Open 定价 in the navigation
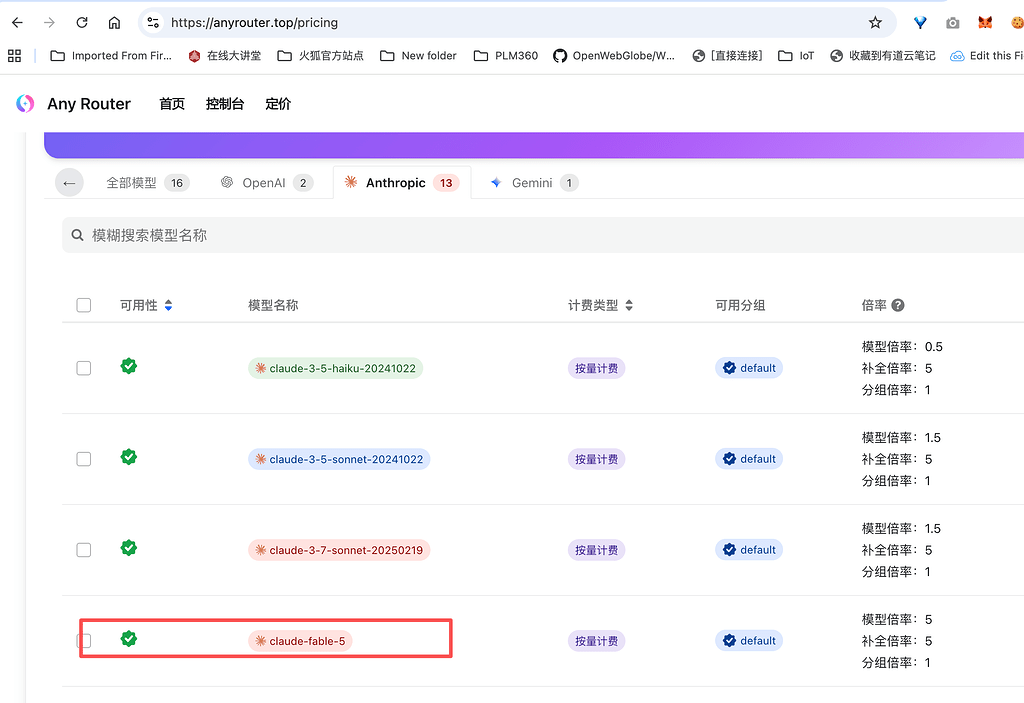The height and width of the screenshot is (703, 1024). click(x=278, y=104)
